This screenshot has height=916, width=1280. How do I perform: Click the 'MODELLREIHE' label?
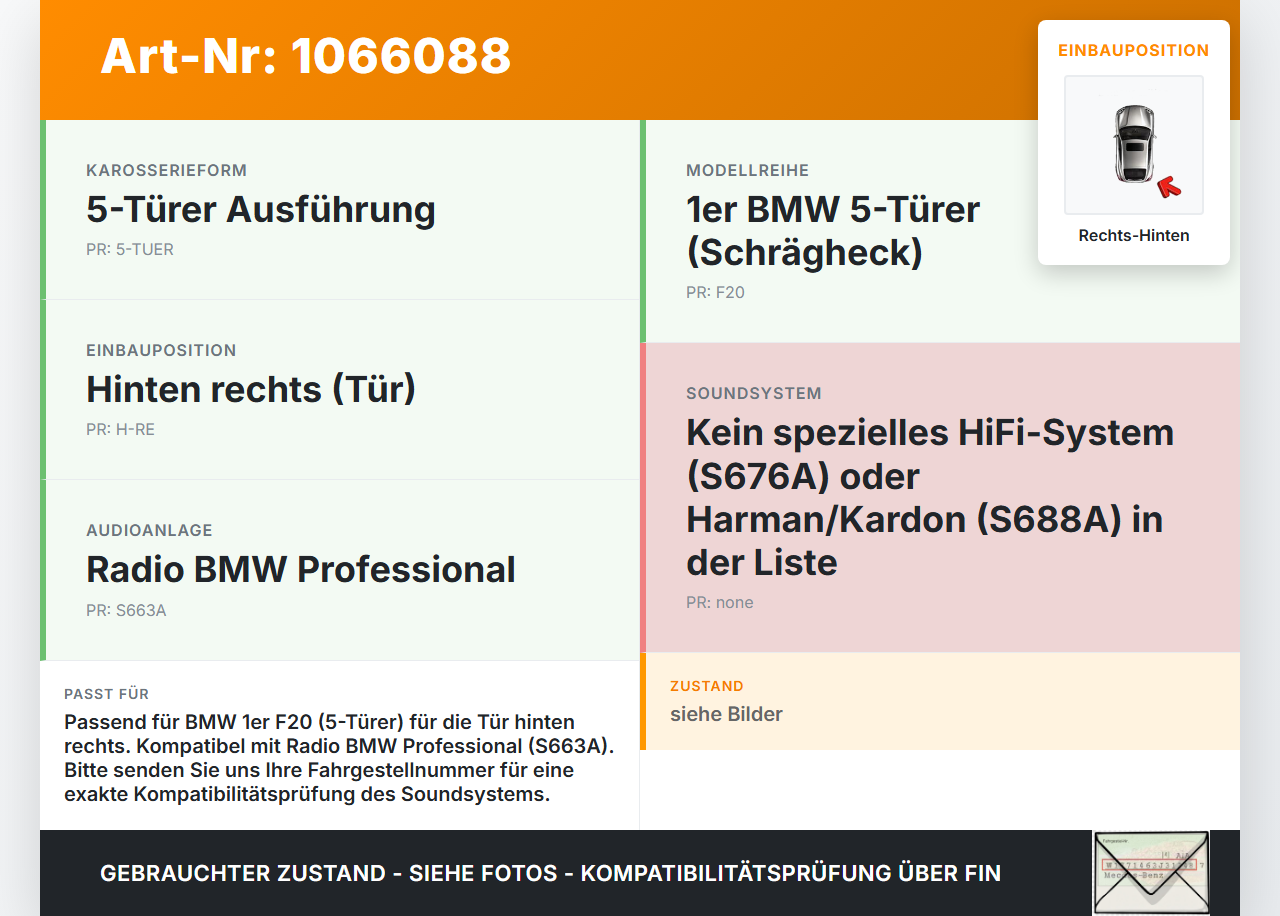pyautogui.click(x=747, y=171)
